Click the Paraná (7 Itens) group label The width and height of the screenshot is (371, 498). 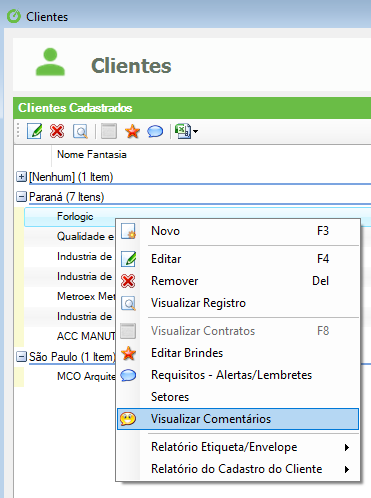coord(66,197)
